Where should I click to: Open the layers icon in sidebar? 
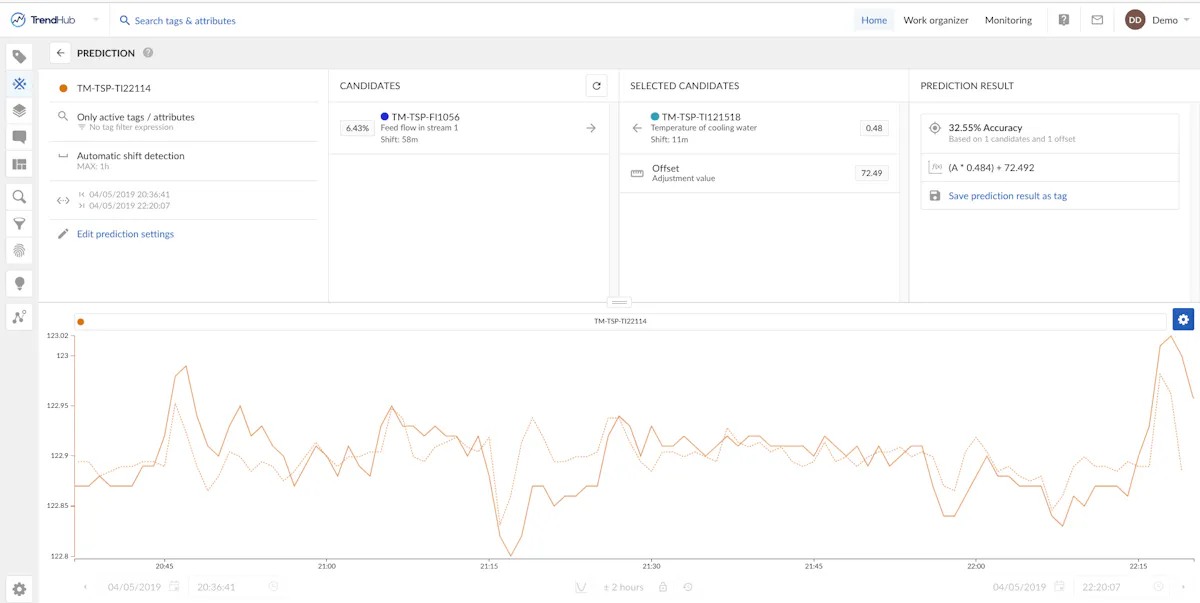pos(19,110)
